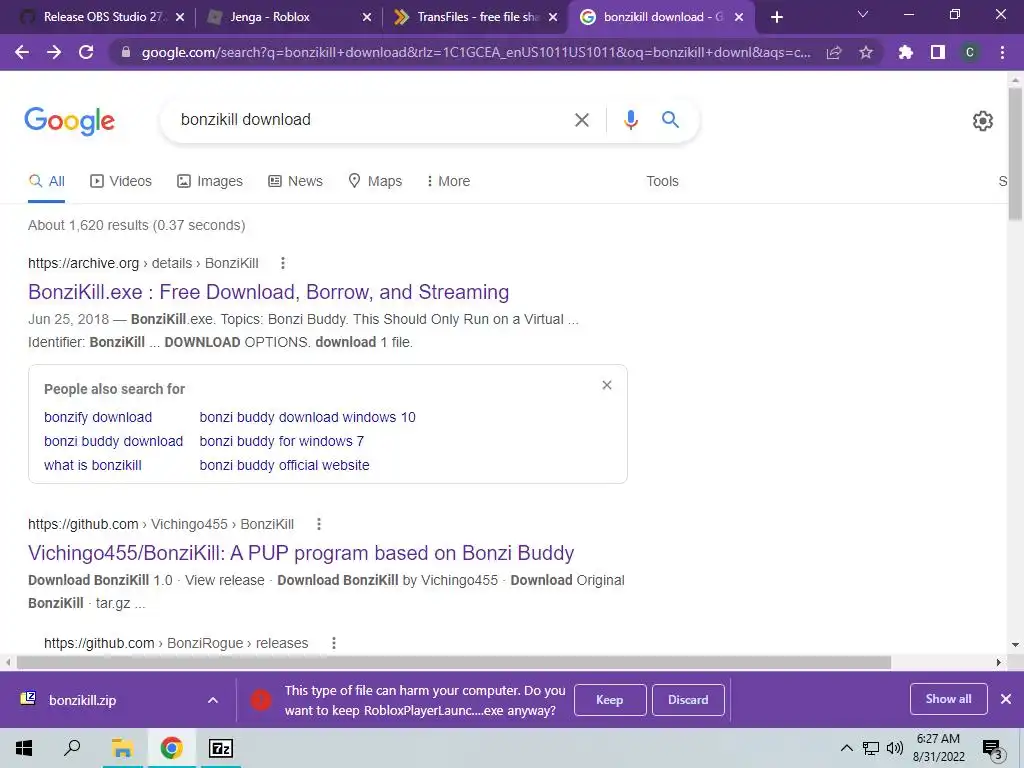The image size is (1024, 768).
Task: Search bonzi buddy download windows 10
Action: tap(308, 417)
